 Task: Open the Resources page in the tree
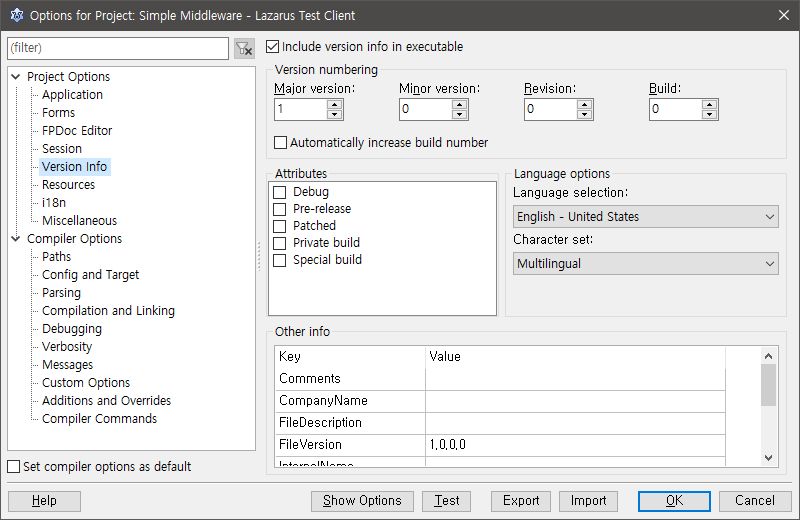pyautogui.click(x=68, y=185)
